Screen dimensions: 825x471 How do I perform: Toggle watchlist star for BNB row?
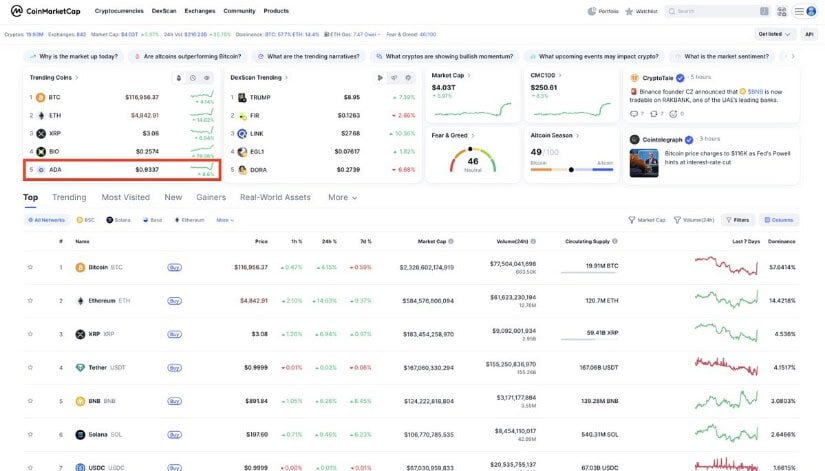pyautogui.click(x=30, y=401)
